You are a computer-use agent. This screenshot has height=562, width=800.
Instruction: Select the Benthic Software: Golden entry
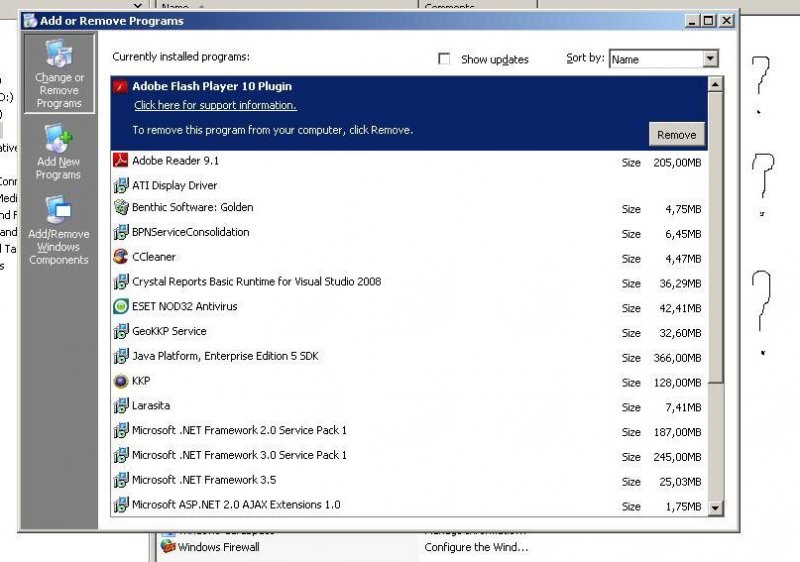click(409, 208)
